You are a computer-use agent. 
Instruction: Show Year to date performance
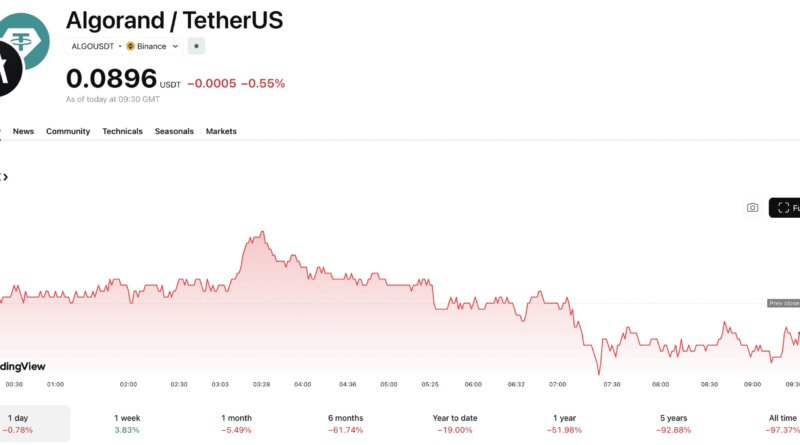click(455, 423)
